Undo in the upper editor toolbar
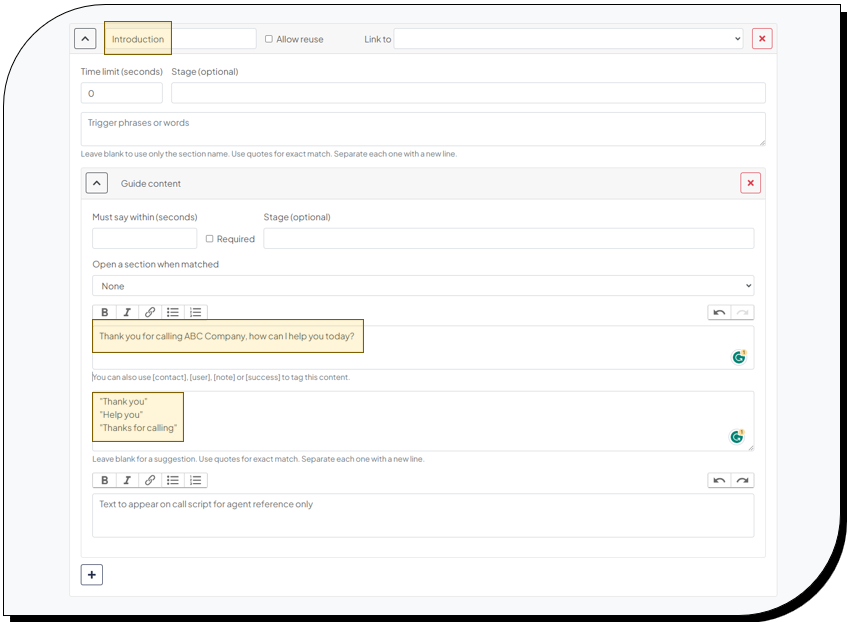The image size is (849, 622). click(719, 312)
